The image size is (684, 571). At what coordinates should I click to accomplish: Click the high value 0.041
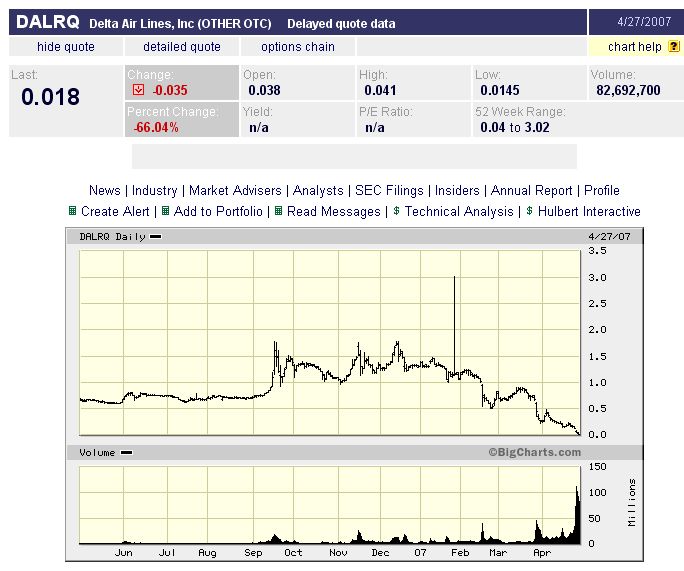(x=380, y=90)
